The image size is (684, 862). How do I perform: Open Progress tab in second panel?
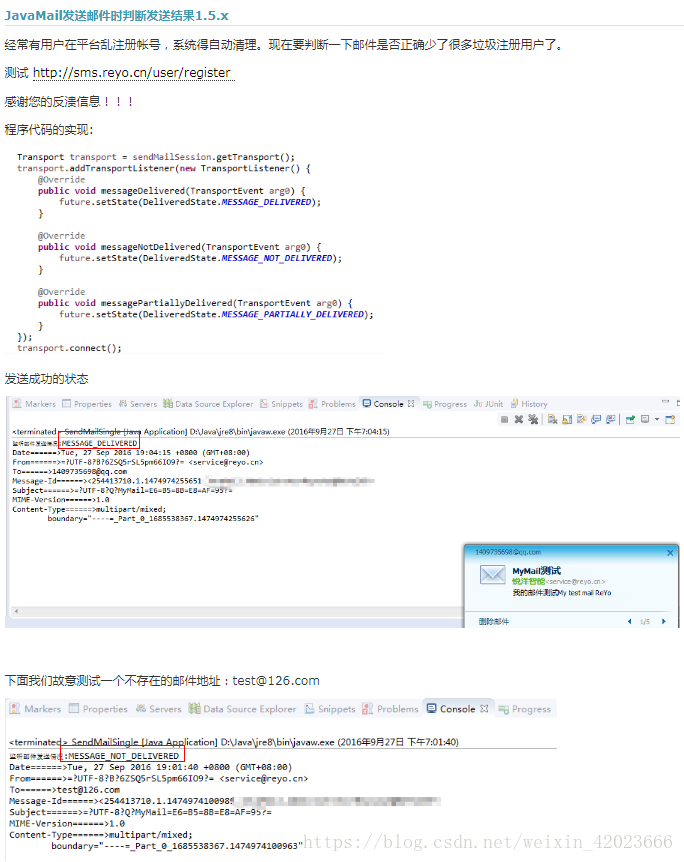(x=525, y=709)
